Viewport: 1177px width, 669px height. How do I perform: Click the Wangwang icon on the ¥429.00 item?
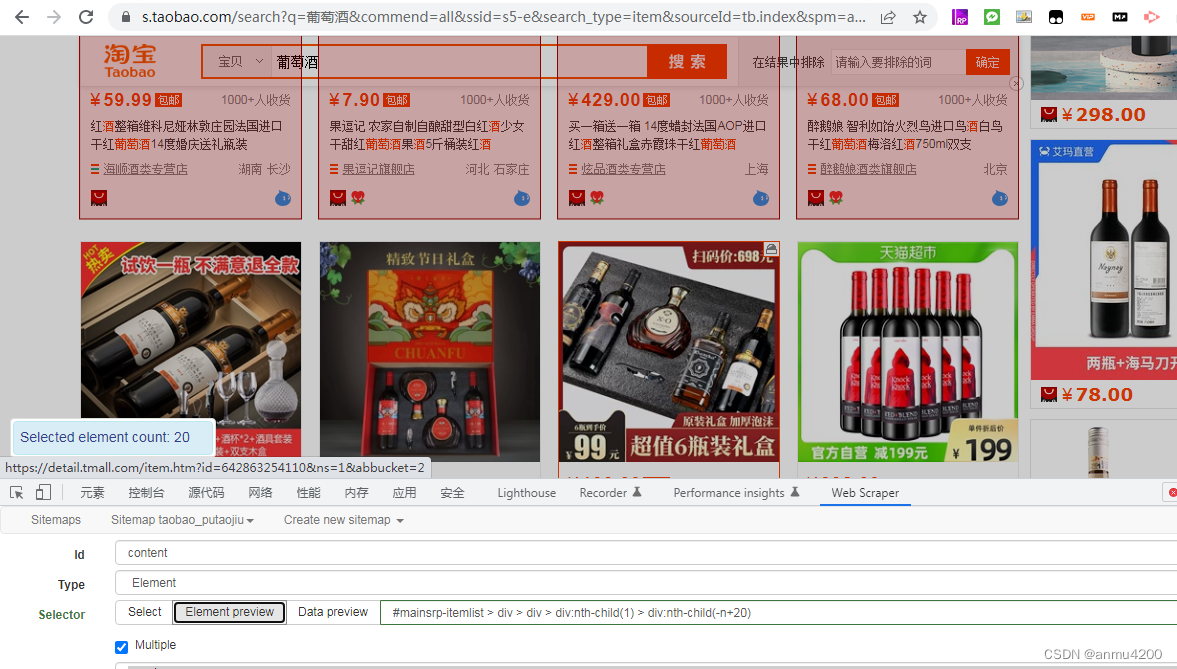(760, 198)
